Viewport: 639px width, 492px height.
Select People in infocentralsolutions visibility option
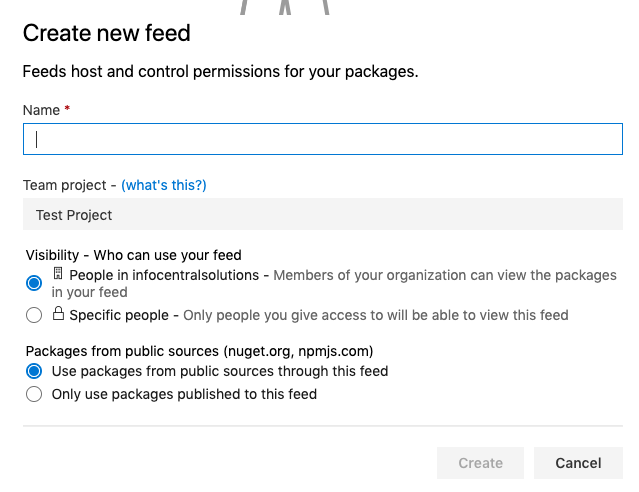pyautogui.click(x=34, y=283)
